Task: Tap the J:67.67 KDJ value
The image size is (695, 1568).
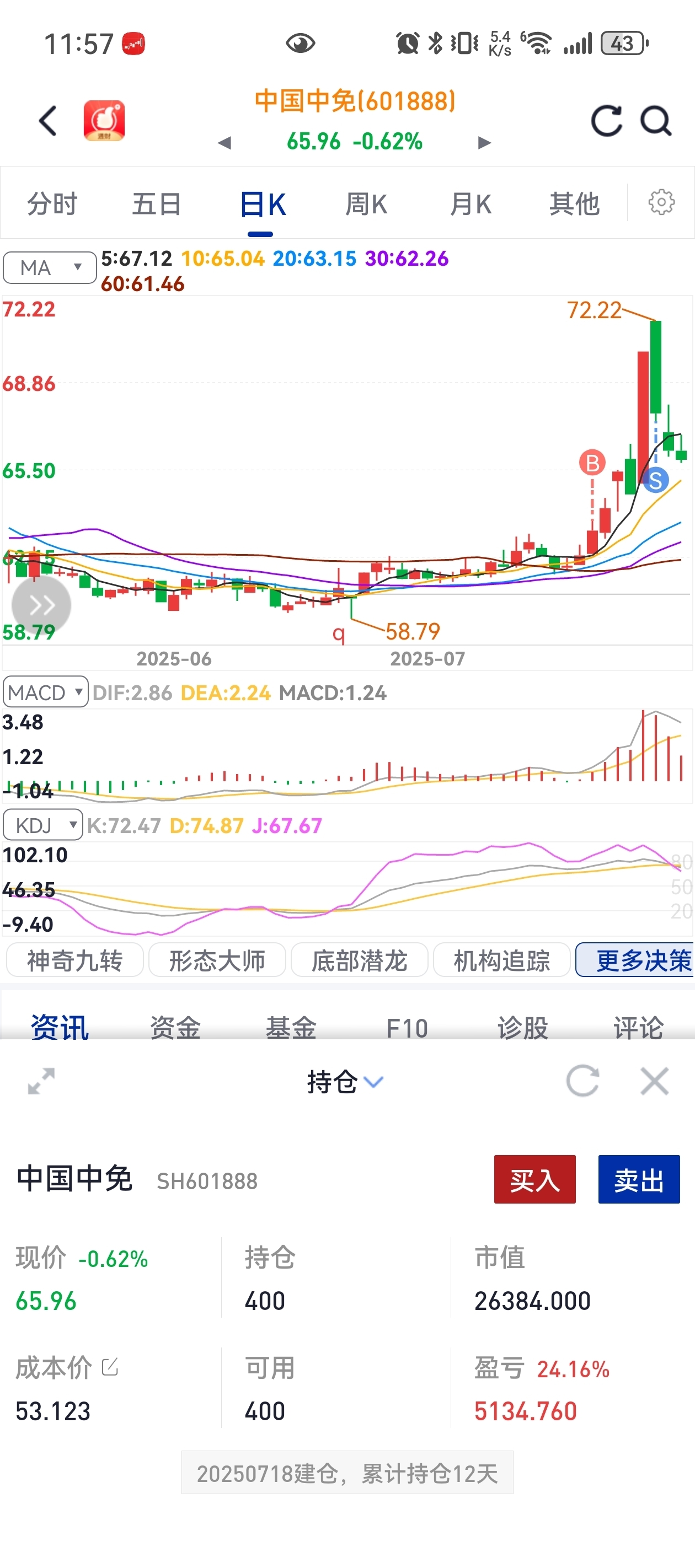Action: pyautogui.click(x=286, y=825)
